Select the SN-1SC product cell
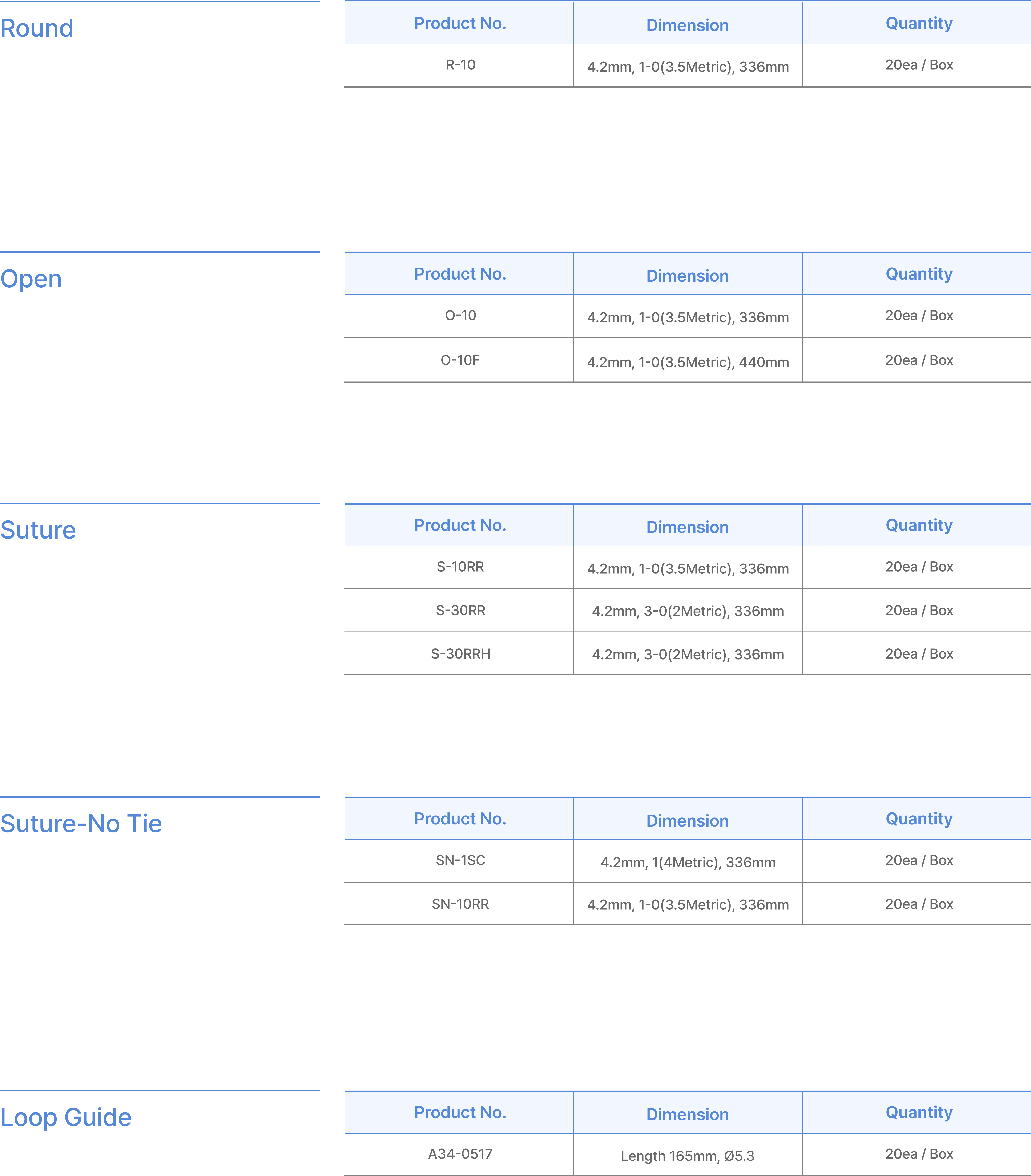The height and width of the screenshot is (1176, 1031). pos(460,861)
